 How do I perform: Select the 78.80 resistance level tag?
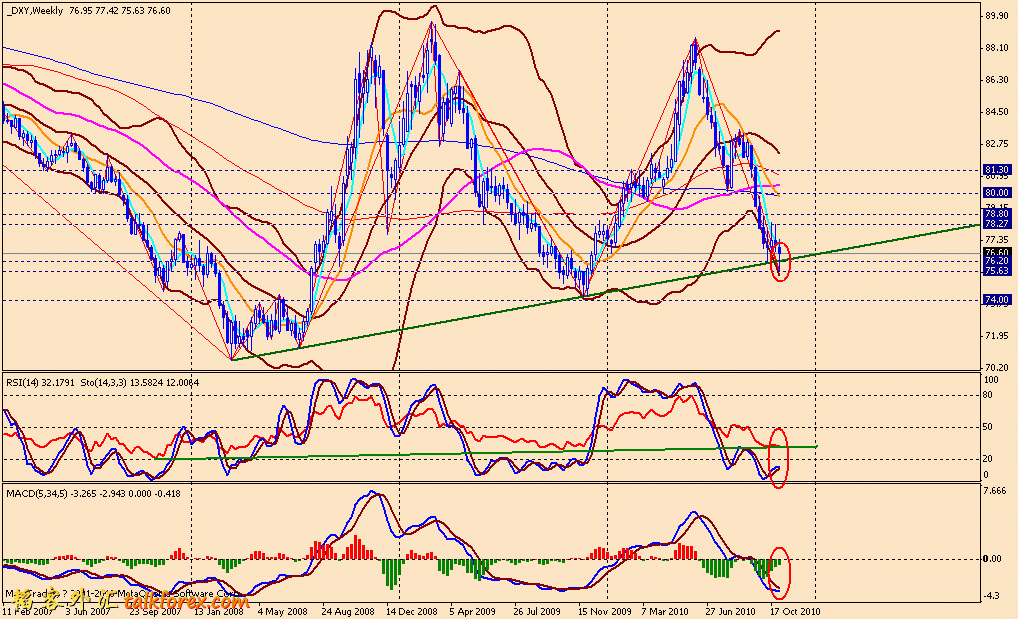[x=996, y=214]
